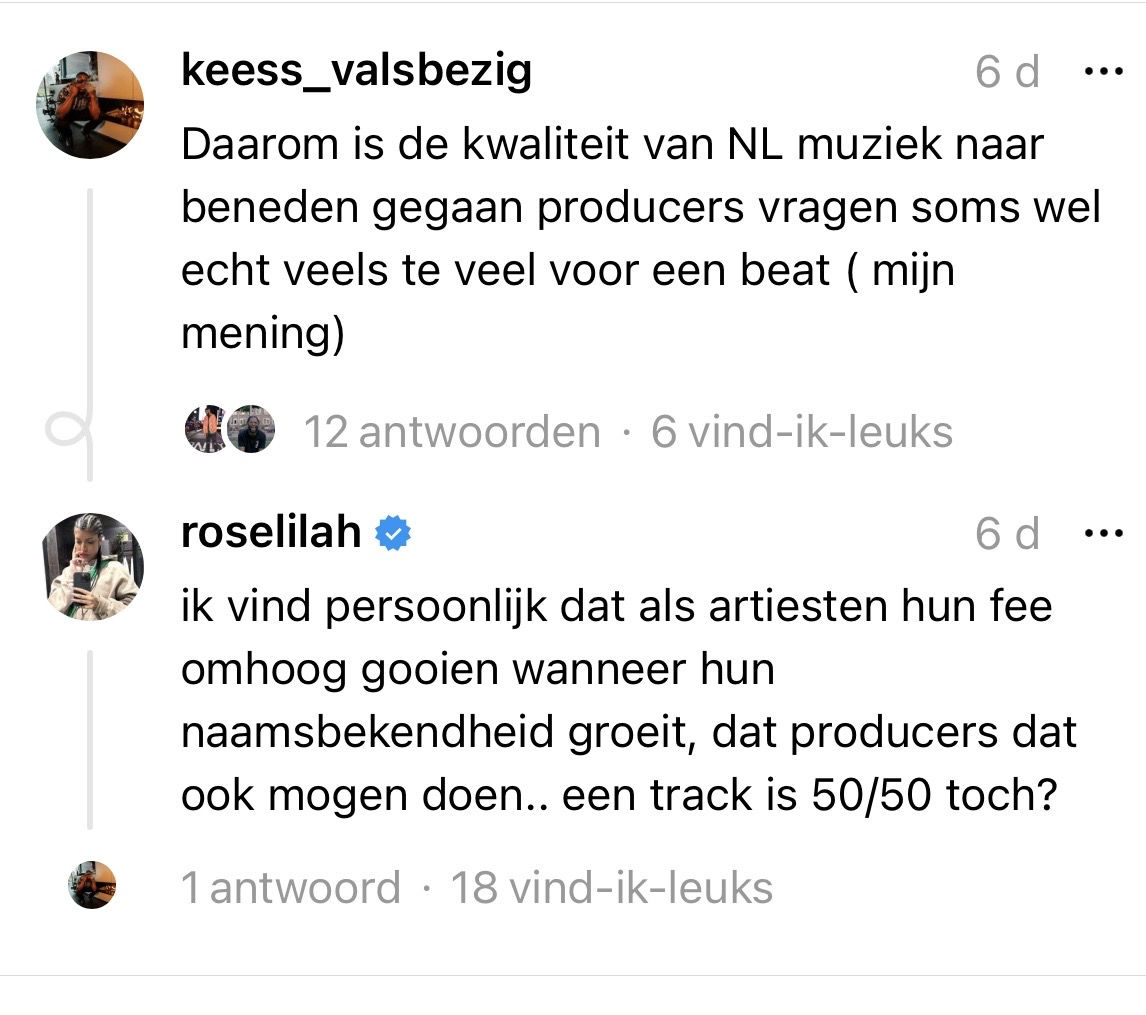Click the vertical thread line under roselilah's avatar

90,738
